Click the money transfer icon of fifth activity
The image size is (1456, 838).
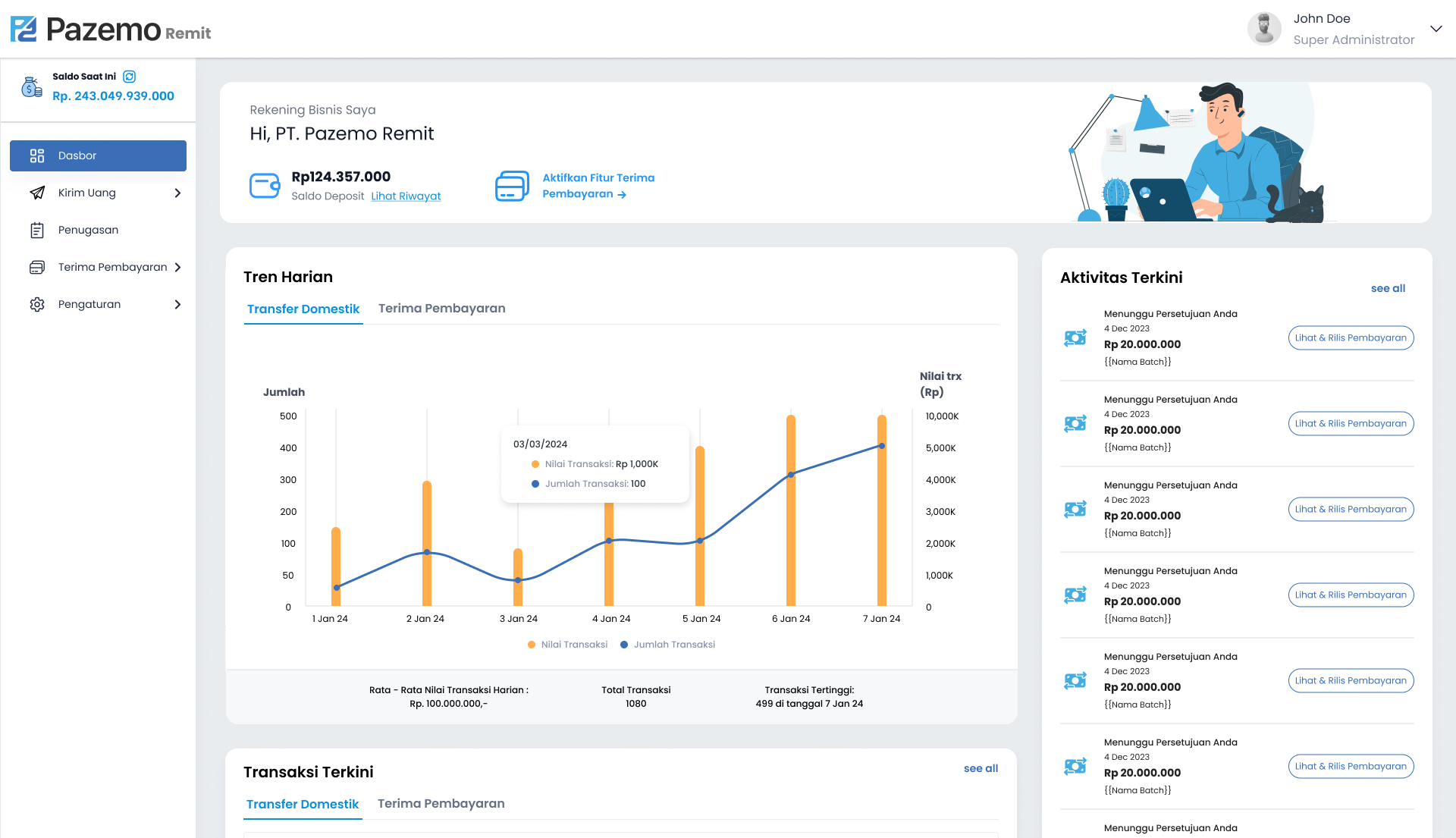pyautogui.click(x=1075, y=681)
